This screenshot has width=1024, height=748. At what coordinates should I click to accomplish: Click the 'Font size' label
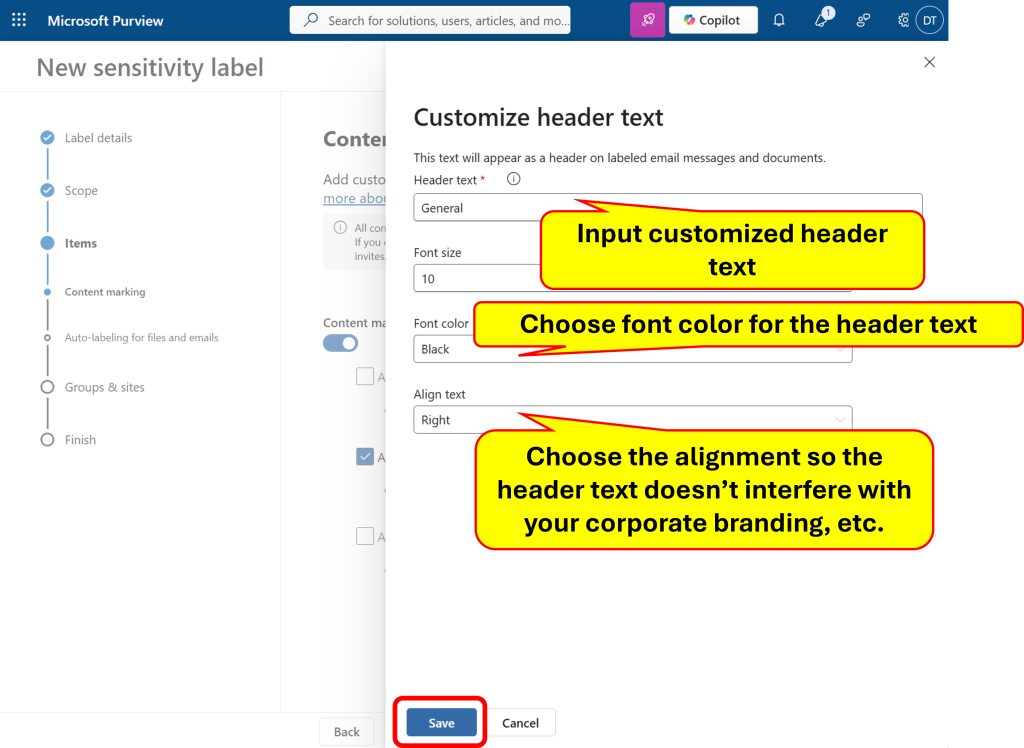(438, 253)
